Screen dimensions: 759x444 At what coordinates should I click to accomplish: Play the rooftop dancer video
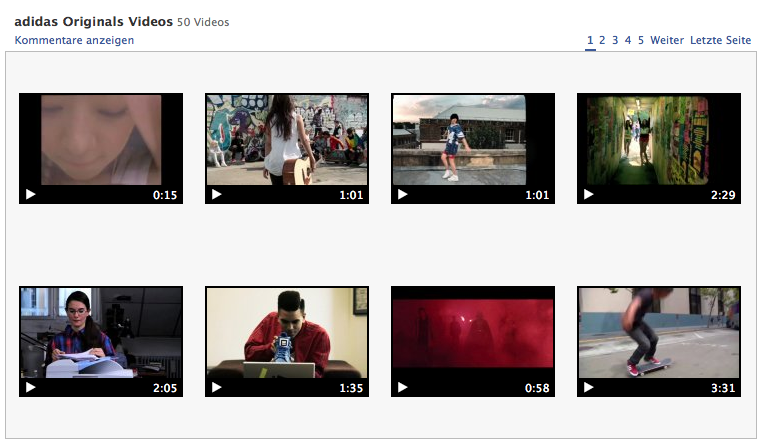pos(402,195)
